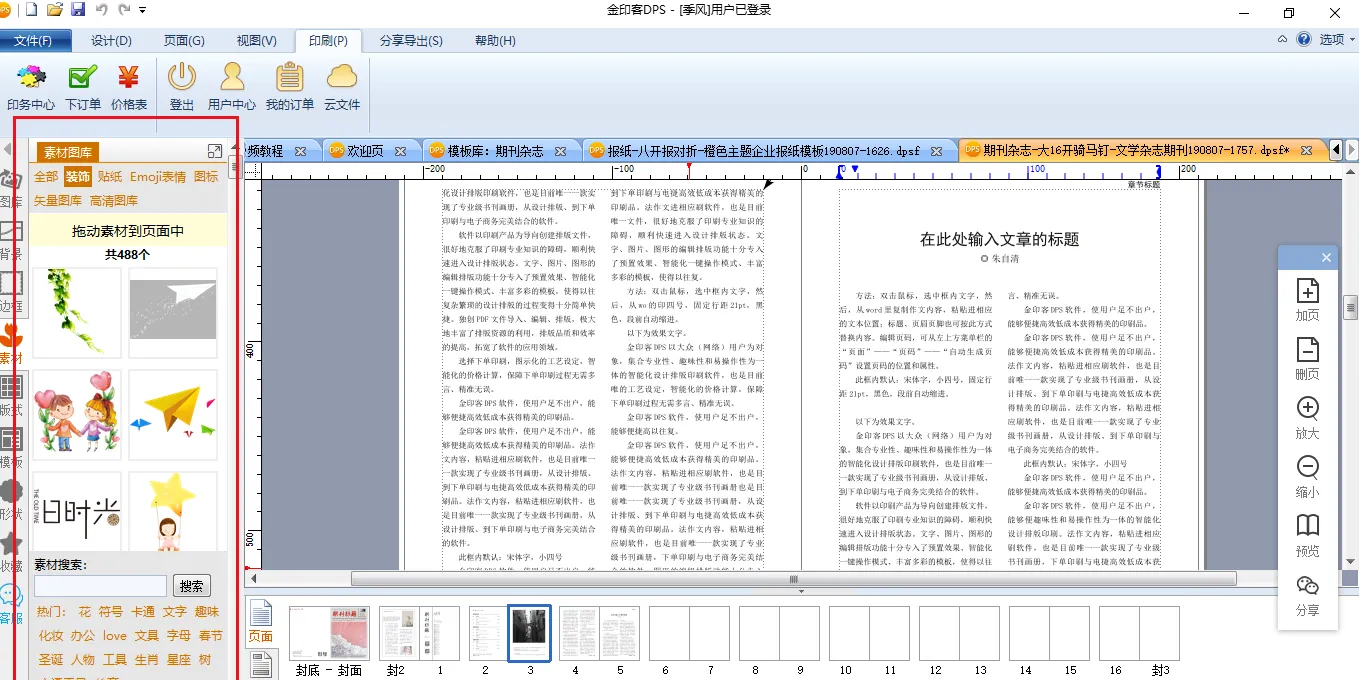Click the 搜索 search button
Viewport: 1359px width, 680px height.
[x=192, y=586]
